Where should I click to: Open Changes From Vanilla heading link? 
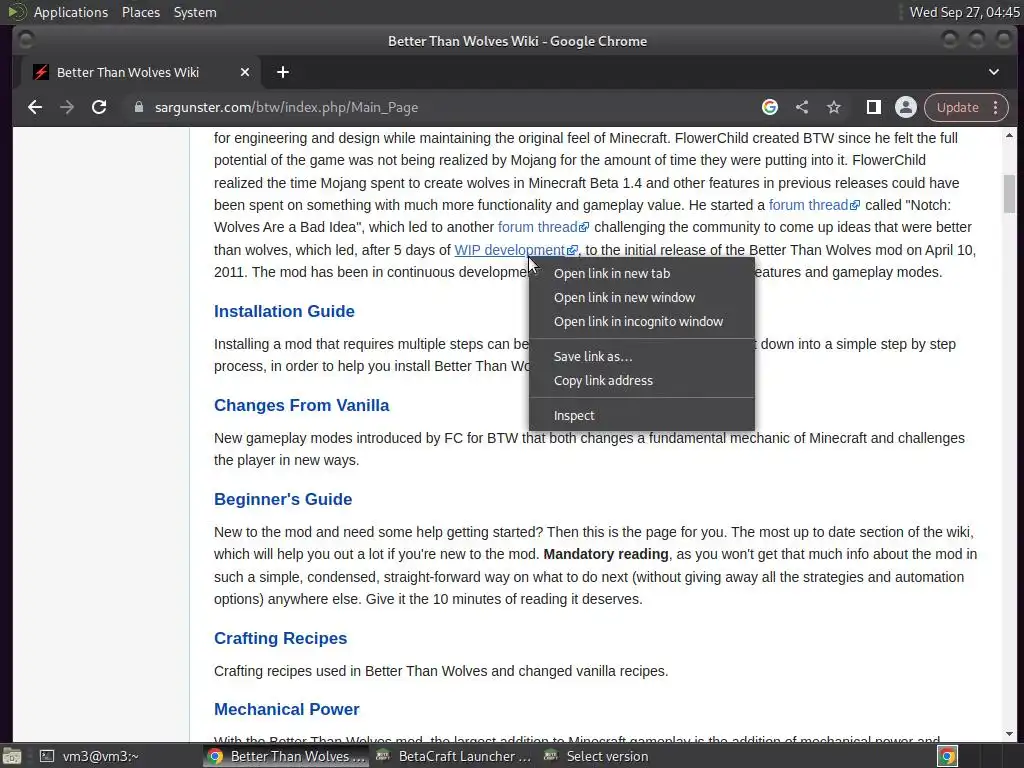pos(301,406)
